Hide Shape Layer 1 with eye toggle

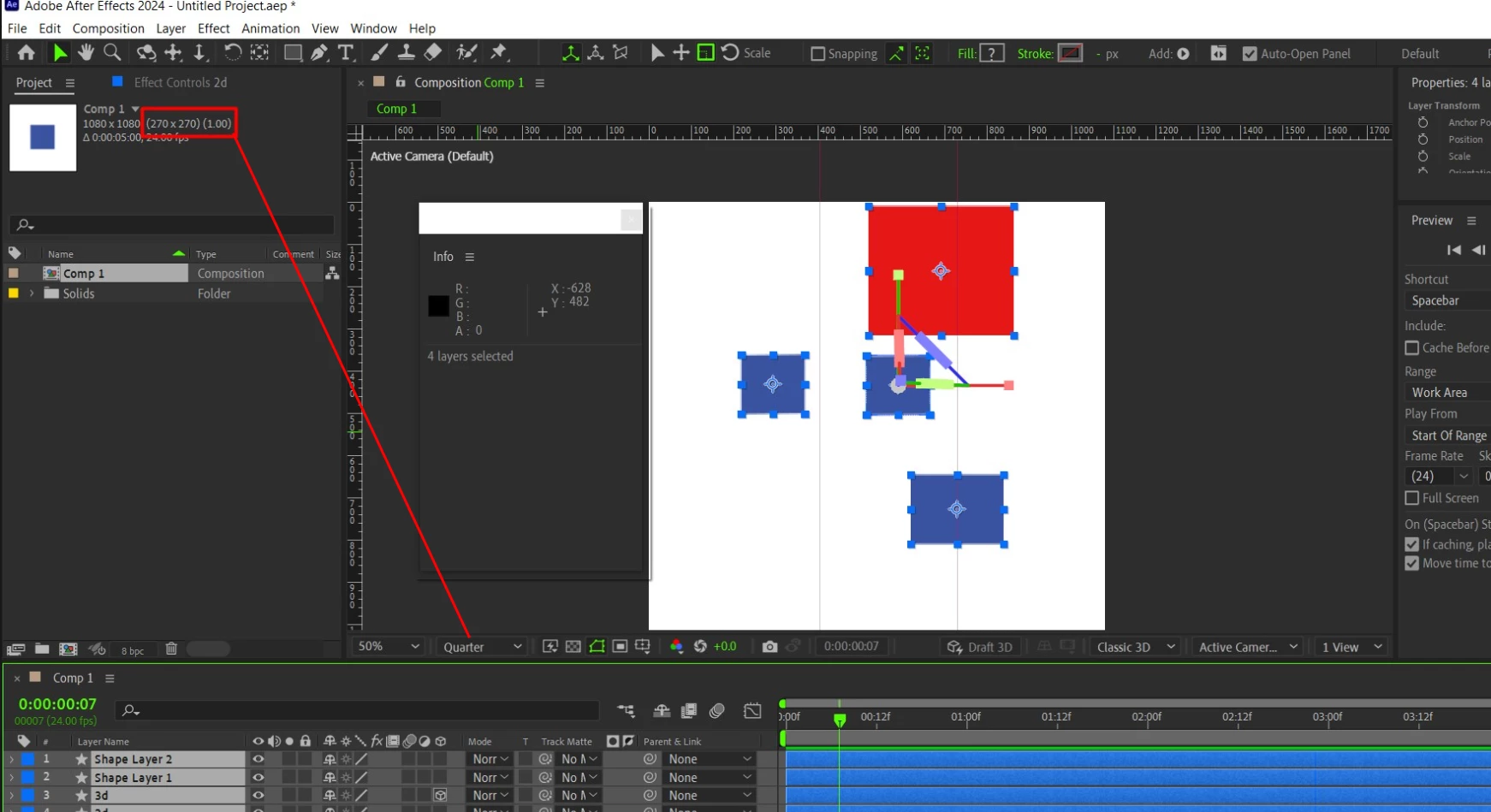point(258,778)
